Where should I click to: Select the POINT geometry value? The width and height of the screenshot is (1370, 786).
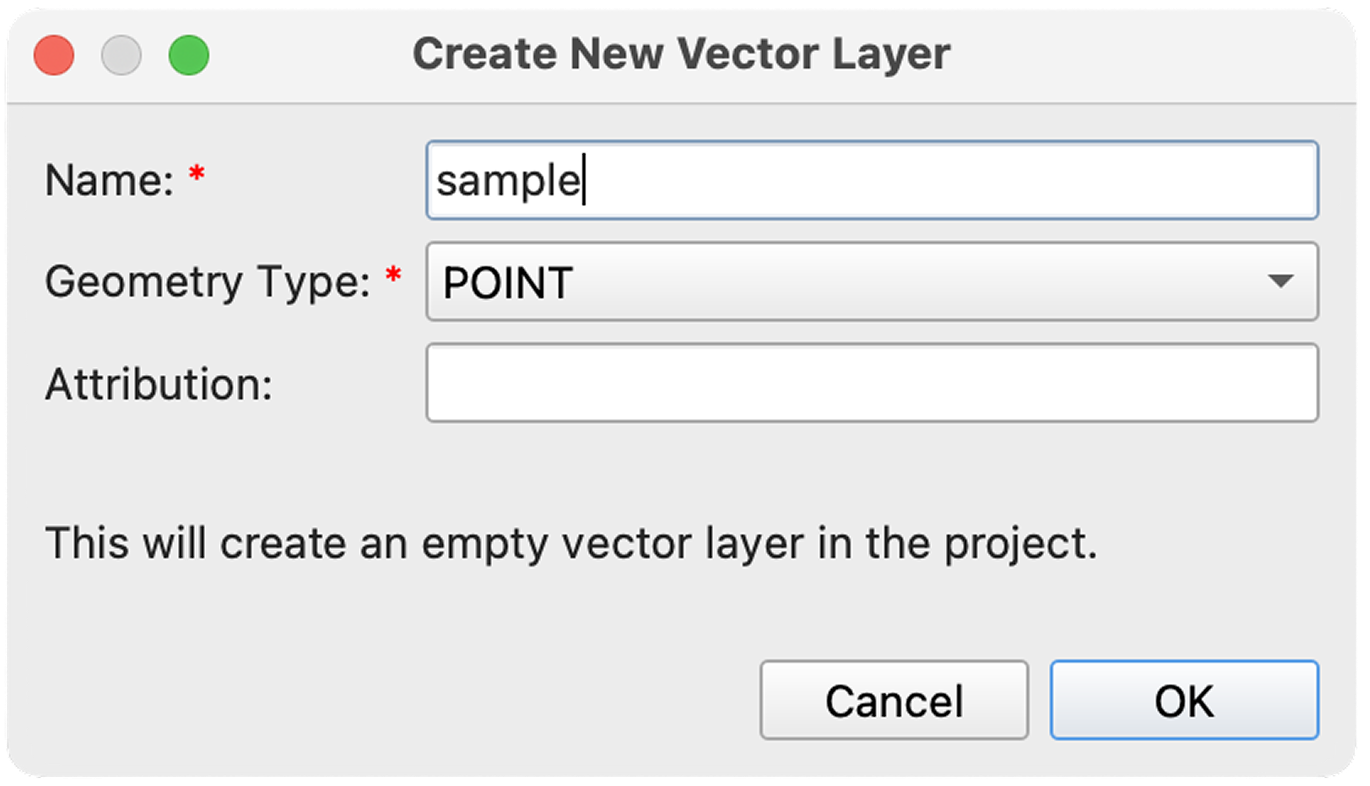[510, 282]
